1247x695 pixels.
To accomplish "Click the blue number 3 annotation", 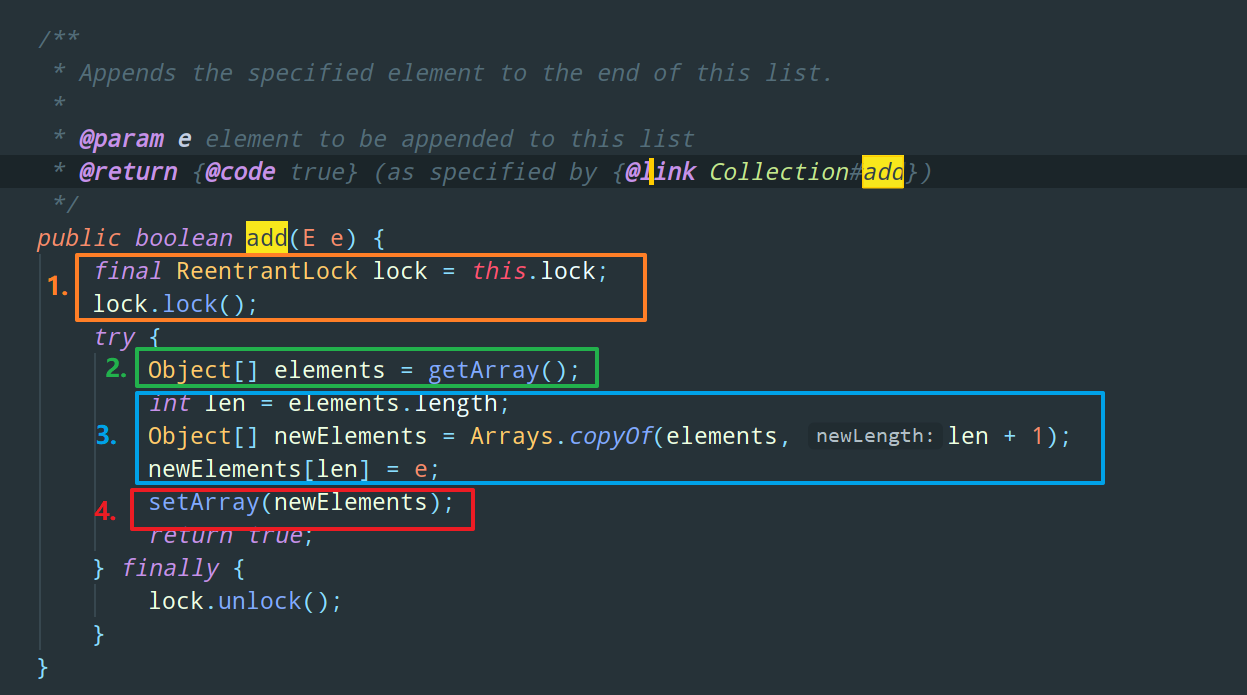I will click(x=107, y=436).
